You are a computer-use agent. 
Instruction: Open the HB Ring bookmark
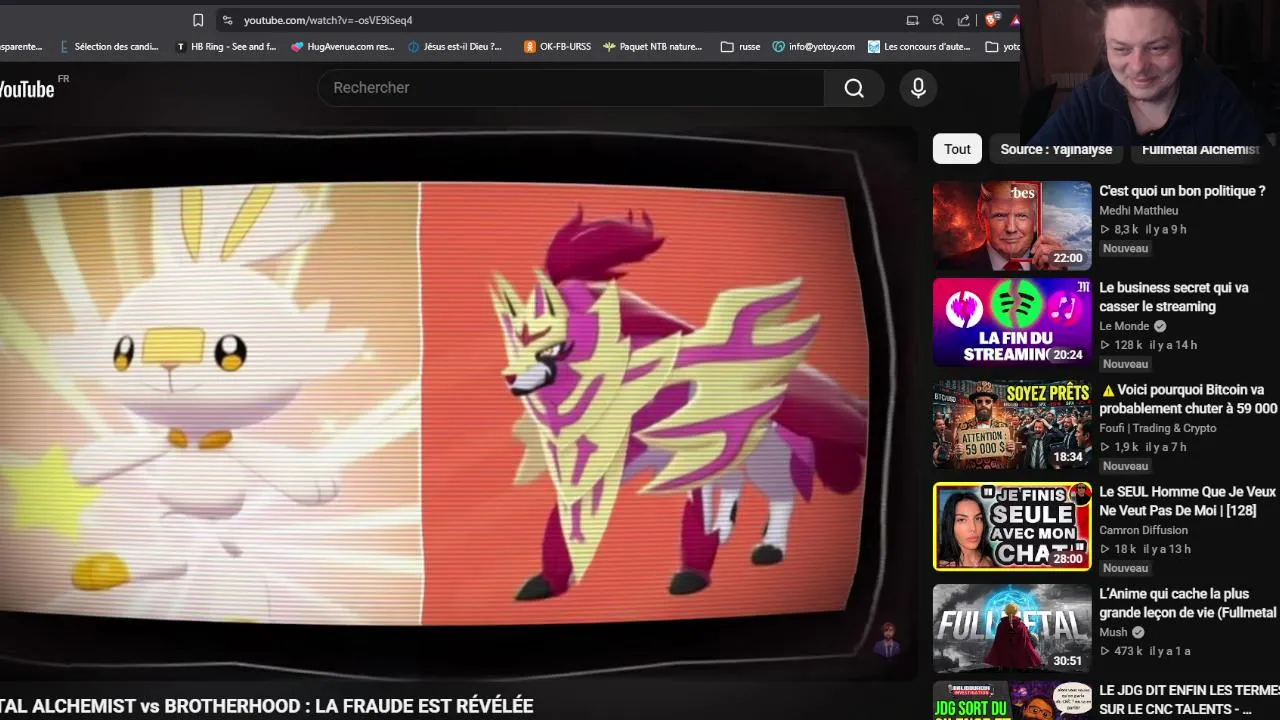click(226, 46)
